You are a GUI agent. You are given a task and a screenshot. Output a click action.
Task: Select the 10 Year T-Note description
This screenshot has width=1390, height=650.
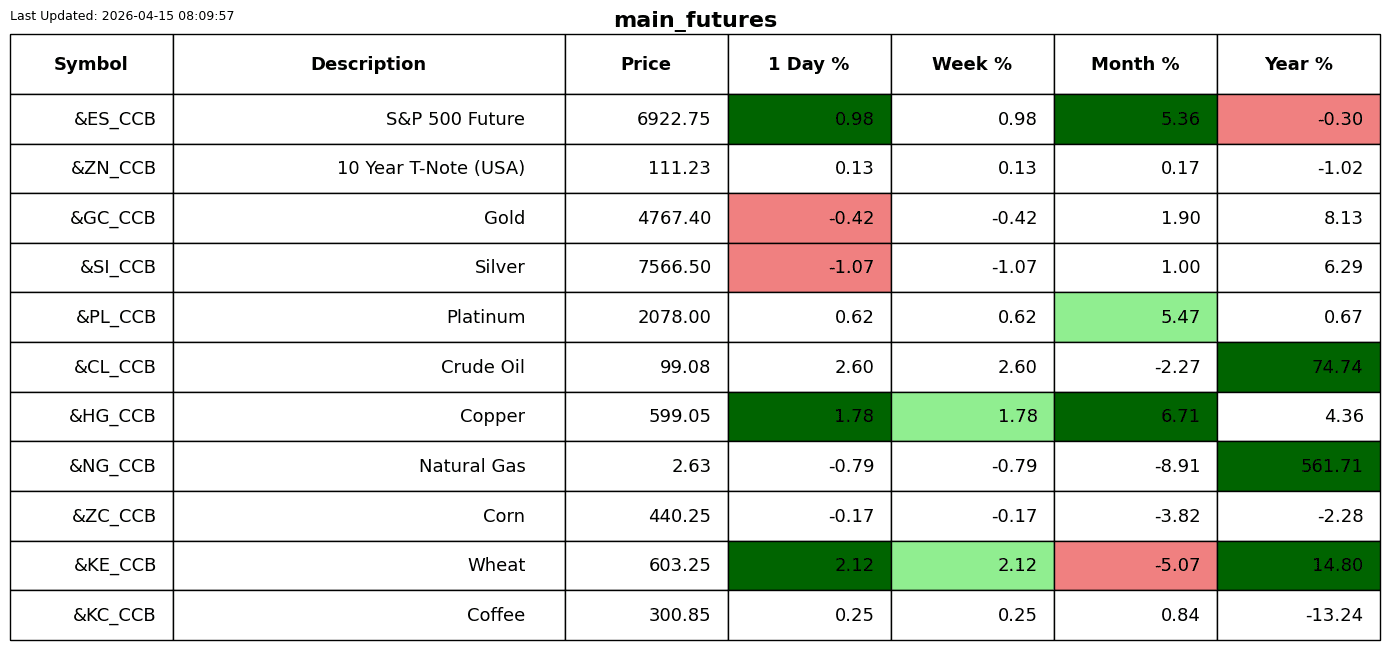tap(431, 168)
